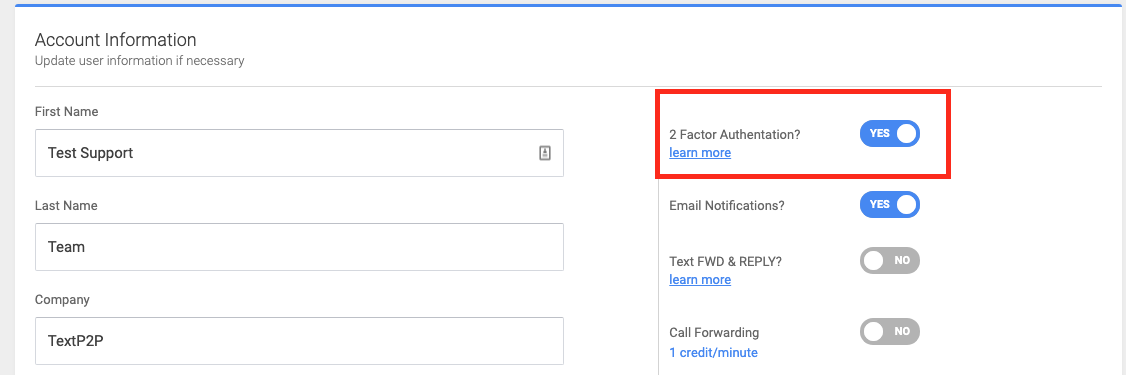Click the Last Name label
The height and width of the screenshot is (375, 1126).
(66, 205)
